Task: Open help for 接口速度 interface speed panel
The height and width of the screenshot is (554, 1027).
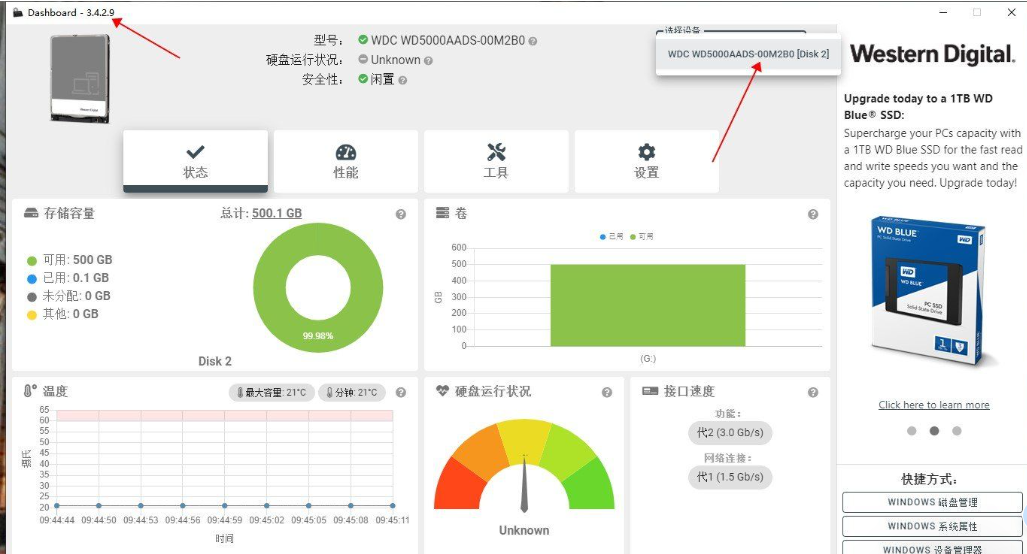Action: tap(813, 392)
